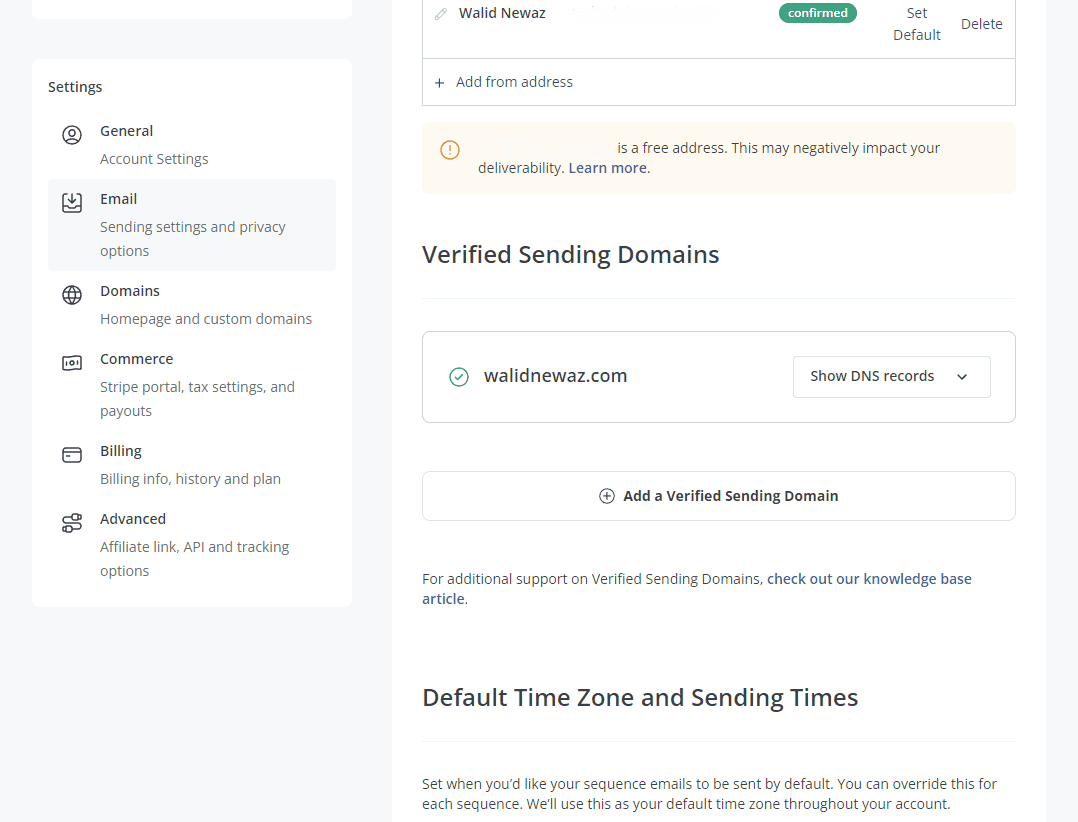Click Default Time Zone and Sending Times heading
Viewport: 1078px width, 822px height.
[640, 698]
